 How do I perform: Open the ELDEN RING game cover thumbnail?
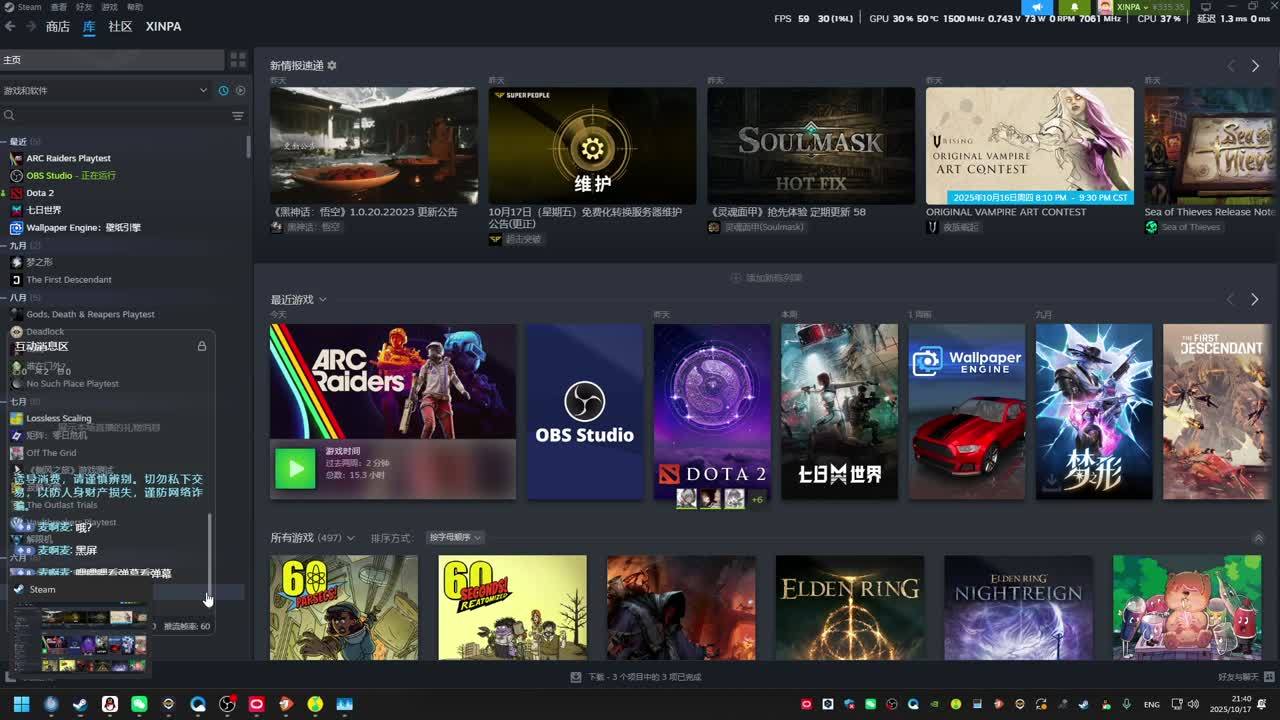[x=849, y=607]
